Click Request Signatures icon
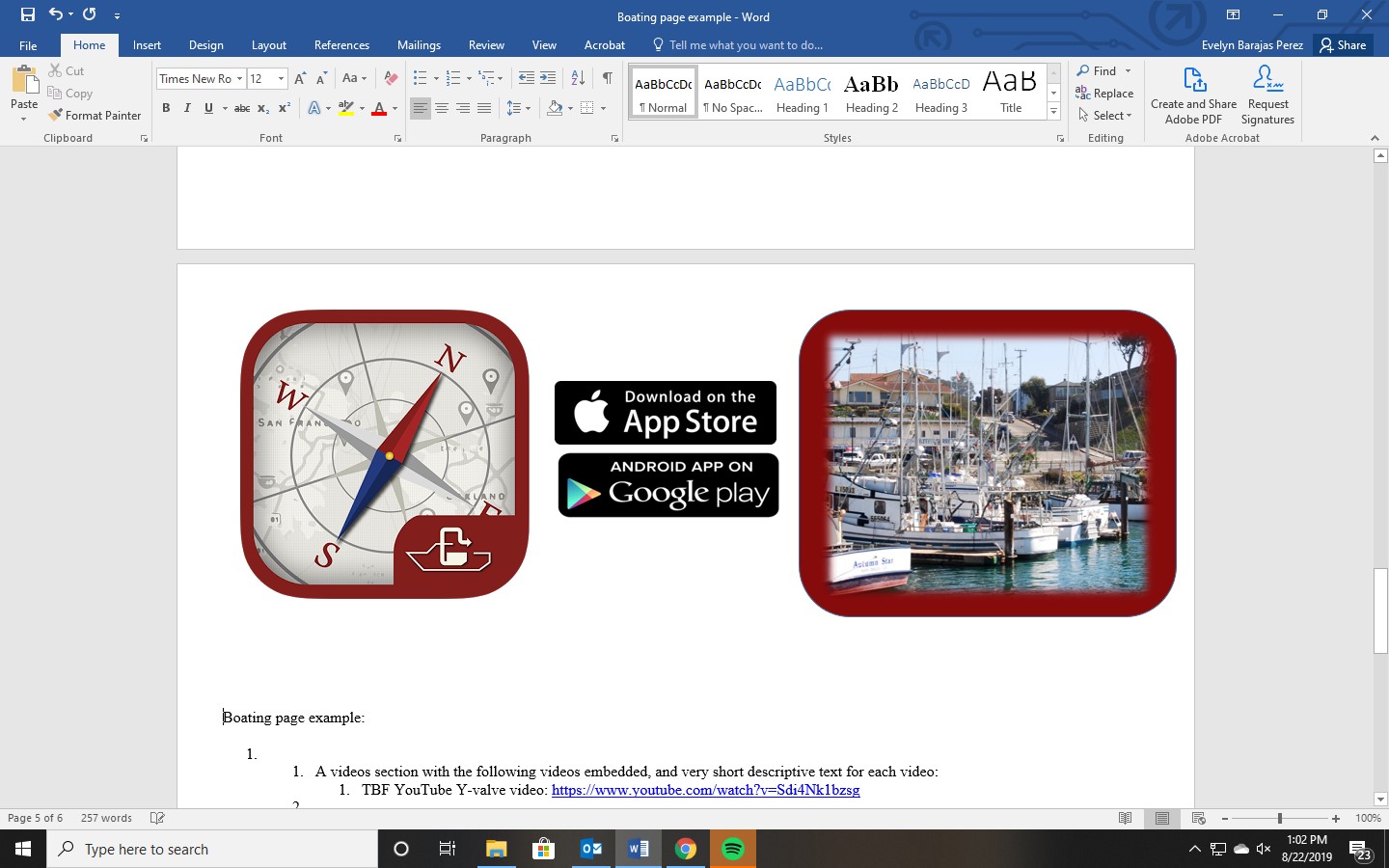The width and height of the screenshot is (1389, 868). tap(1267, 95)
